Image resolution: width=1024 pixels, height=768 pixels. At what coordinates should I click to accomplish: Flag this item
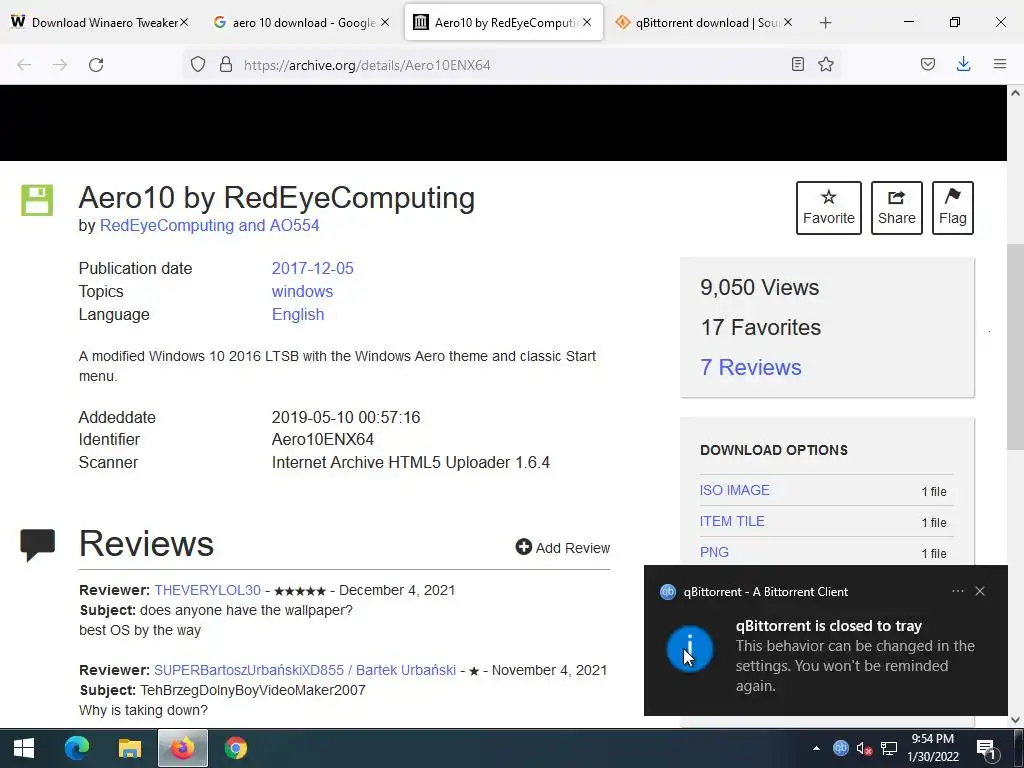[953, 208]
